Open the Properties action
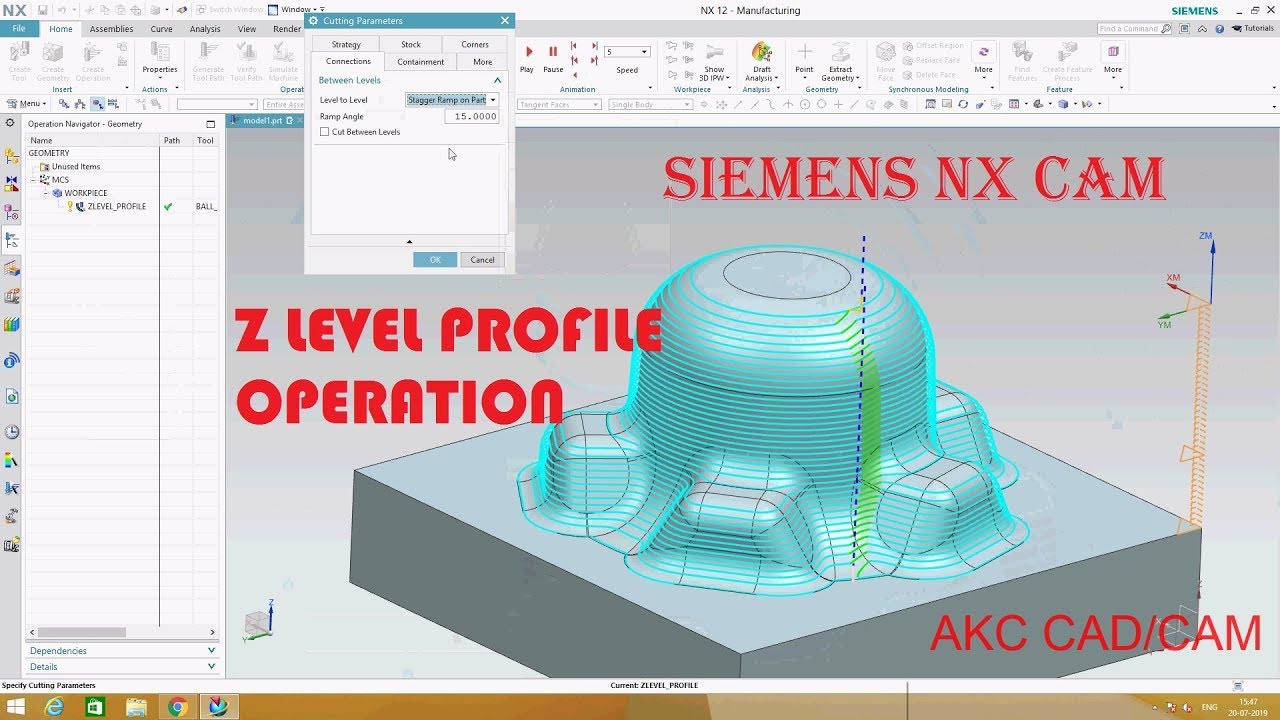Image resolution: width=1280 pixels, height=720 pixels. pos(160,58)
